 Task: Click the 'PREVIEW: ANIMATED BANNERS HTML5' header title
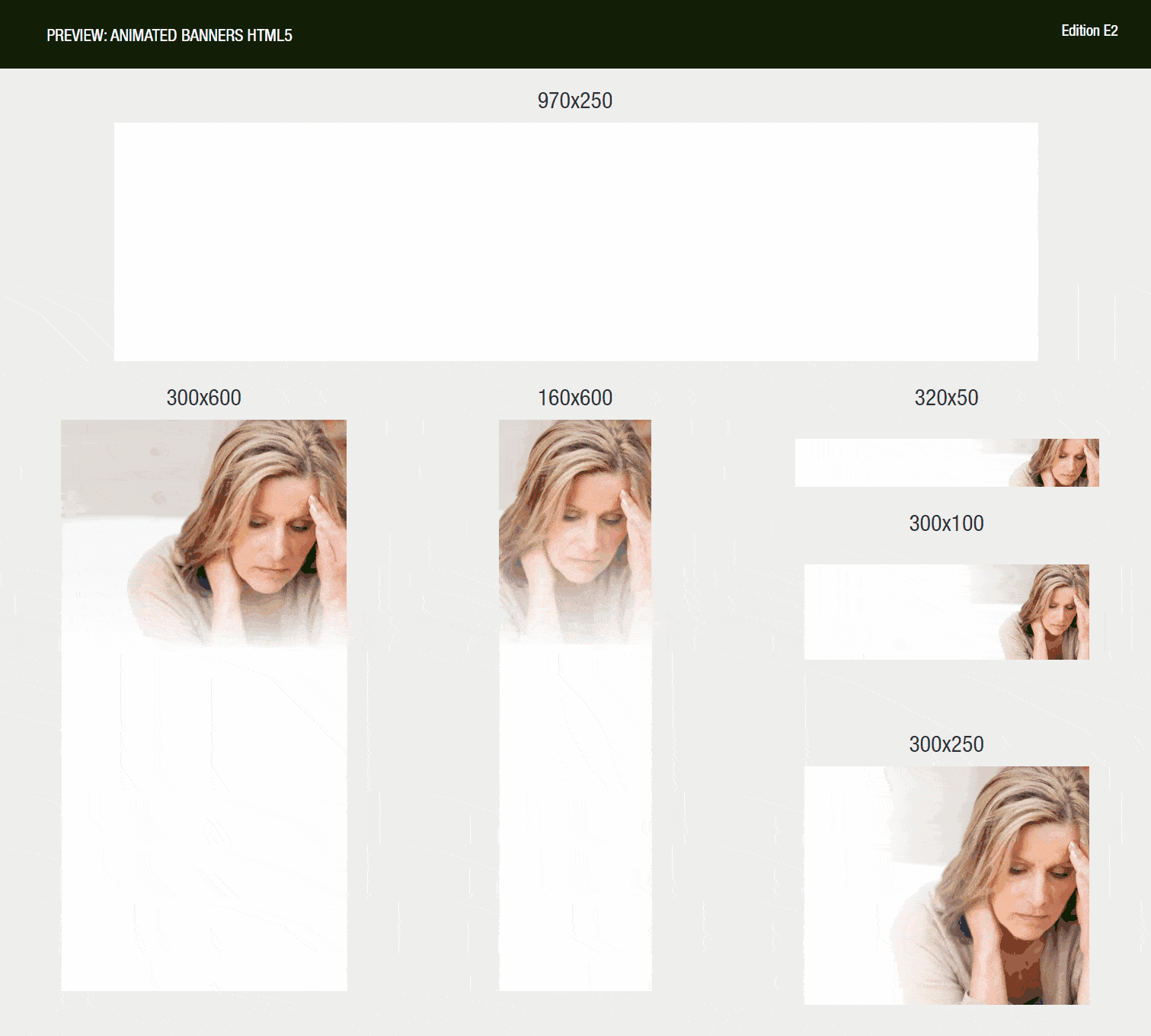(169, 35)
